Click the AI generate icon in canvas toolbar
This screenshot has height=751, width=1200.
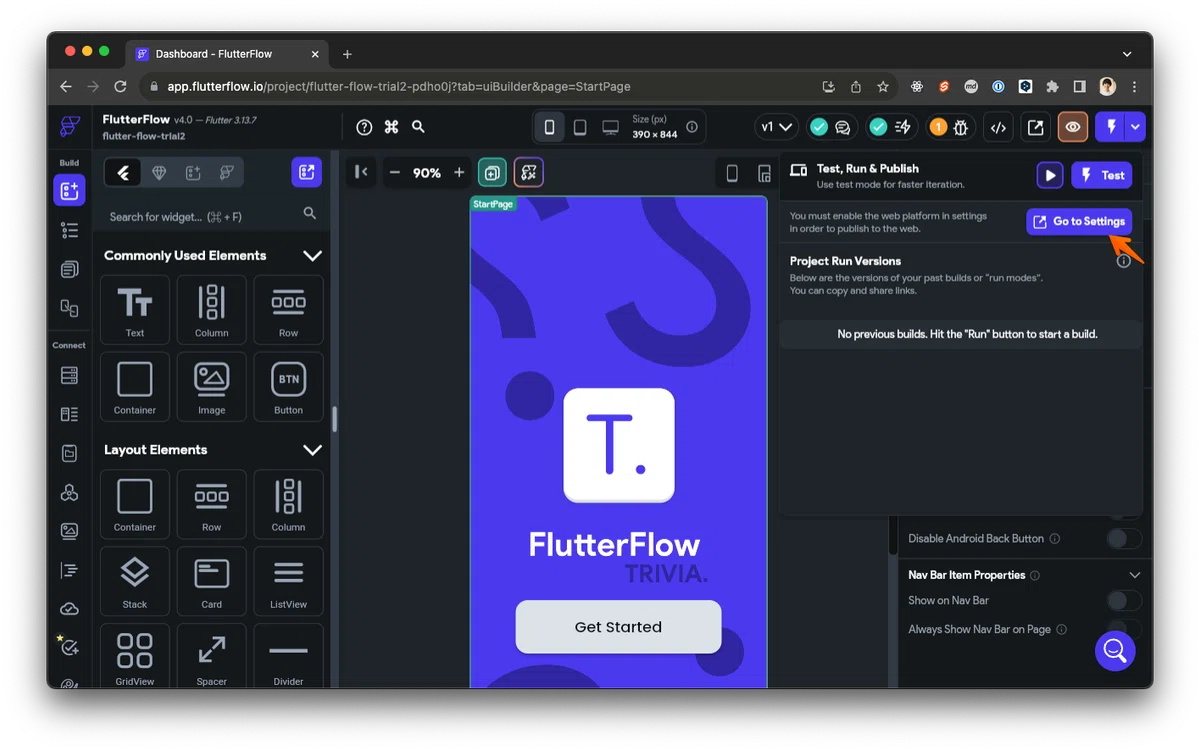(x=529, y=173)
